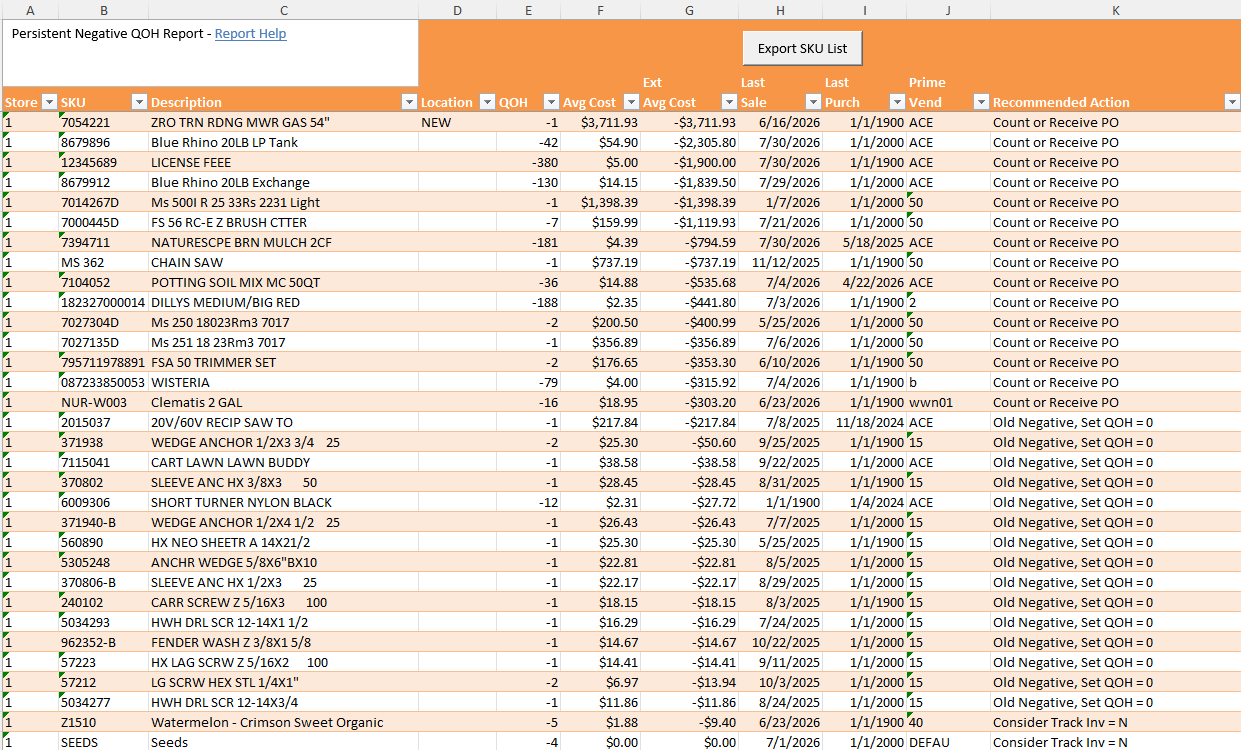Select SKU cell 8679912
This screenshot has height=750, width=1241.
[x=103, y=182]
